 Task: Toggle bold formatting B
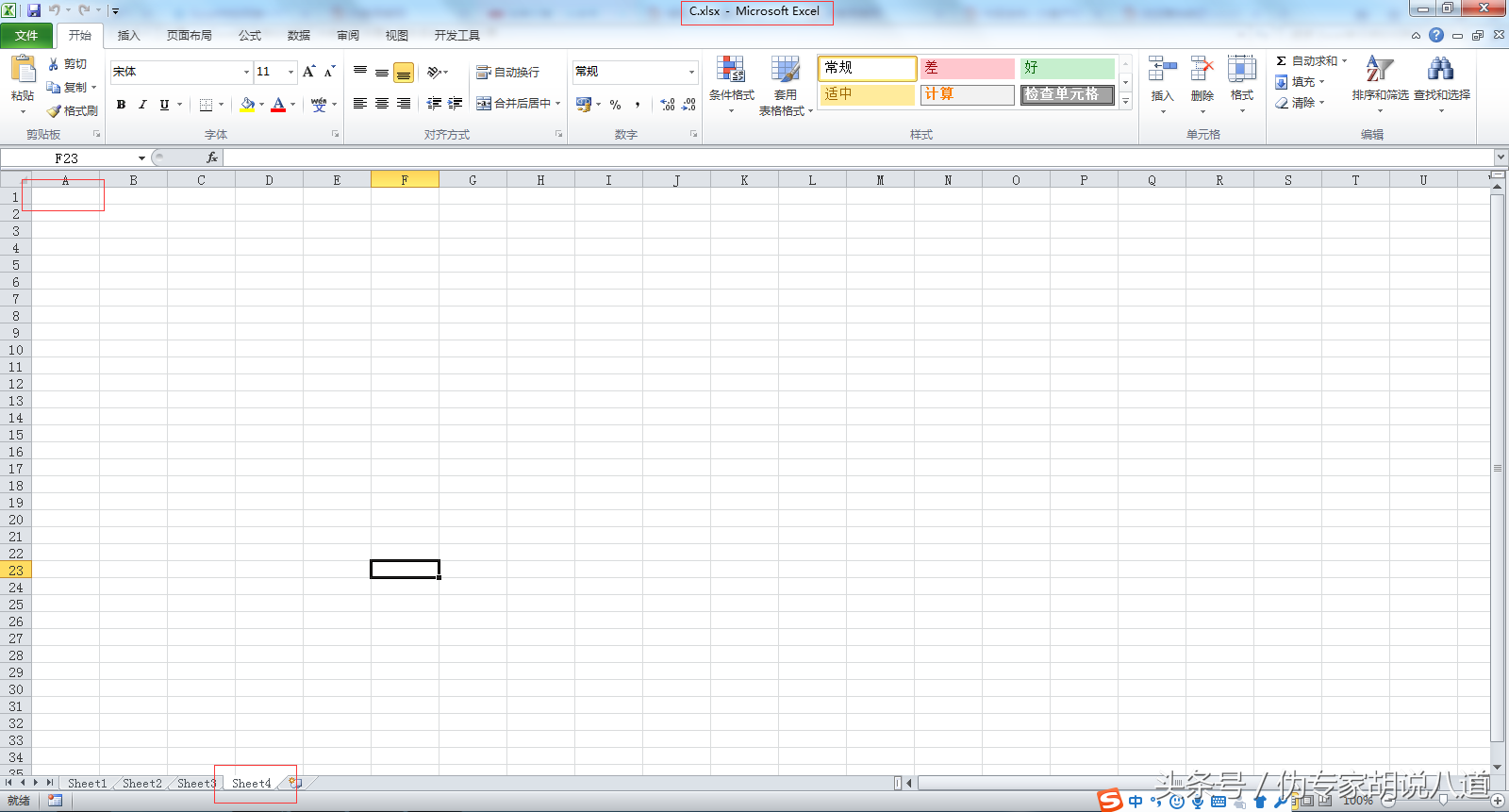(121, 105)
